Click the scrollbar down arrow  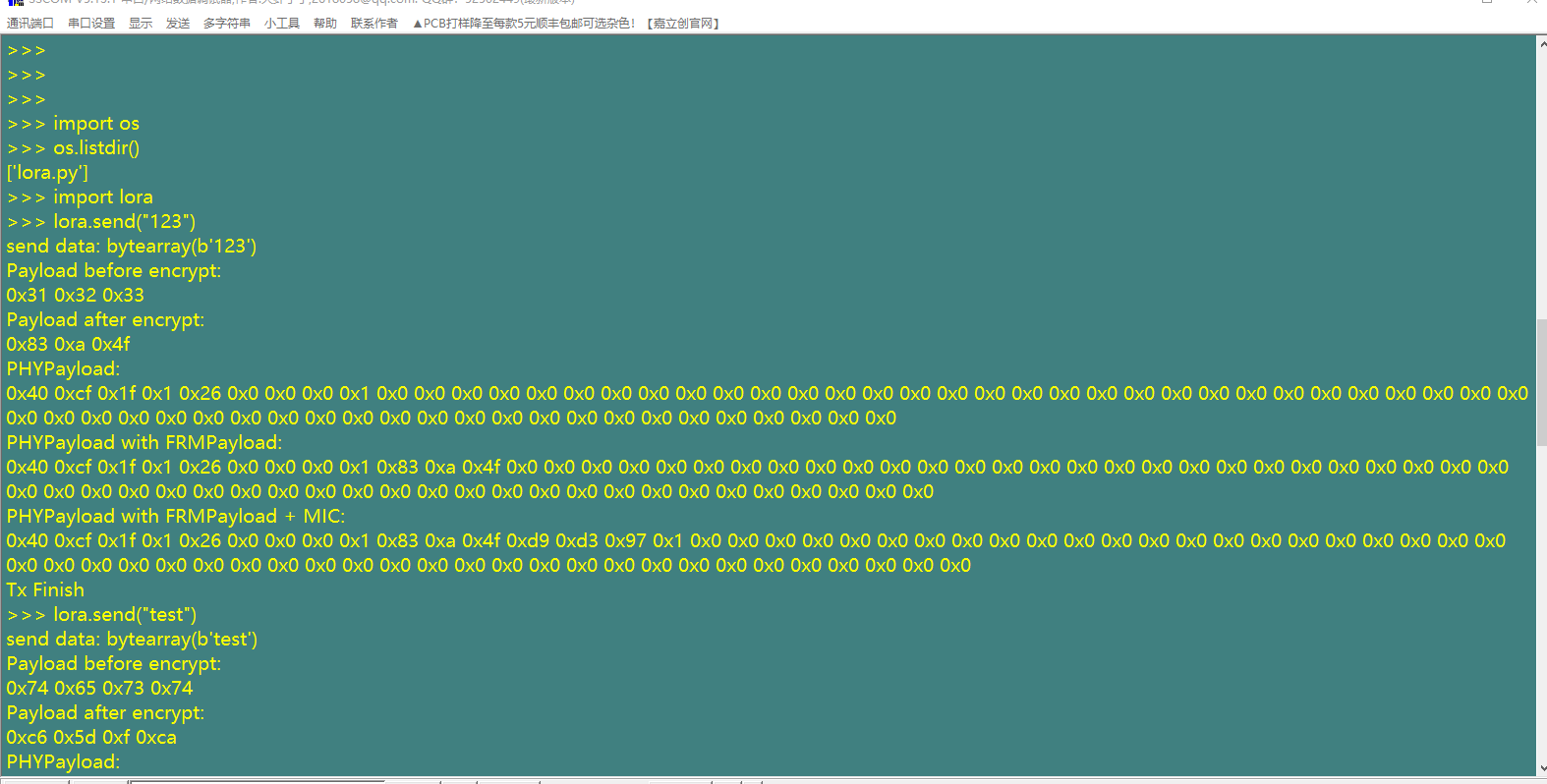pos(1541,768)
